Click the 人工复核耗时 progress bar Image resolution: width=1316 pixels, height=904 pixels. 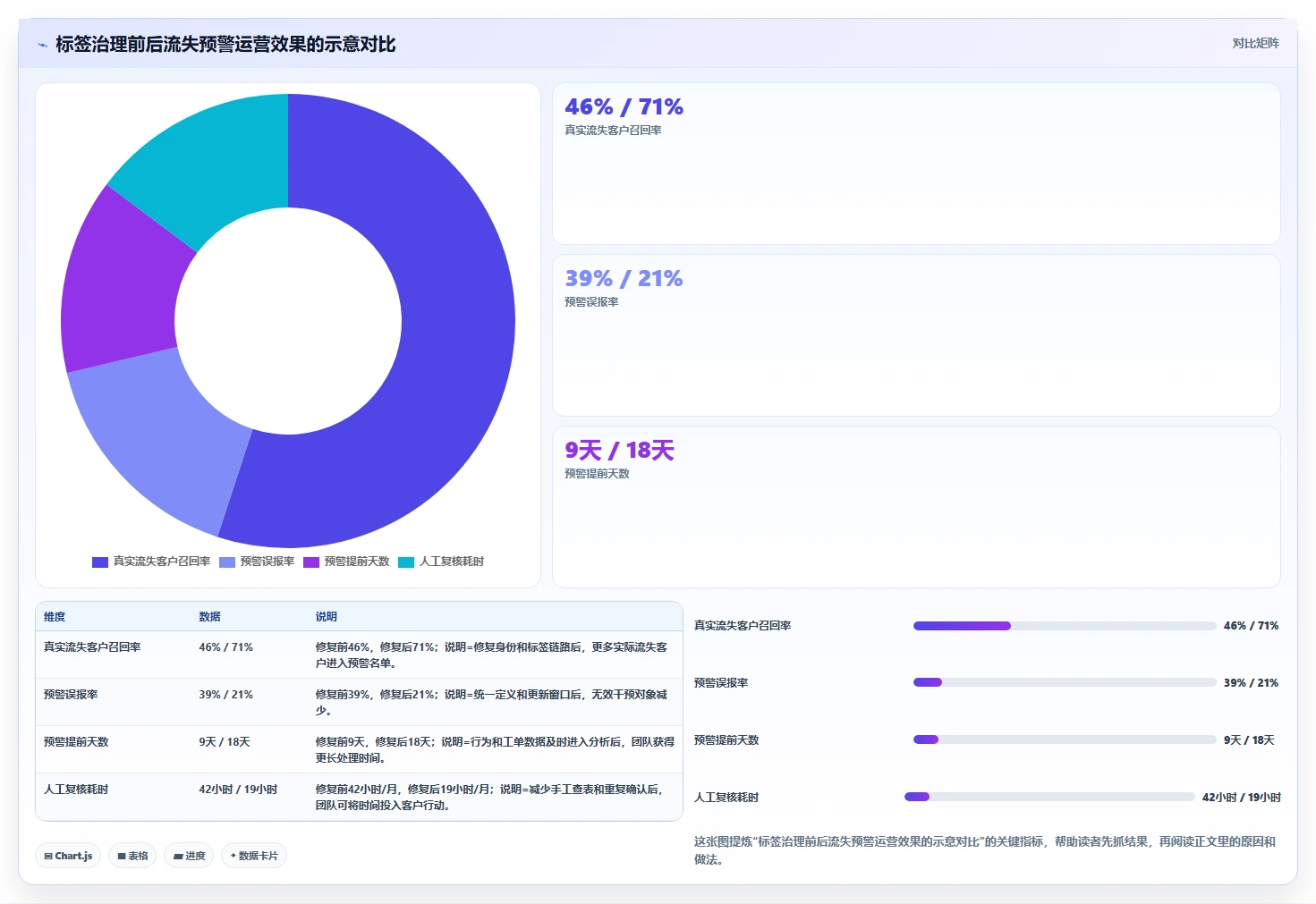click(1049, 797)
